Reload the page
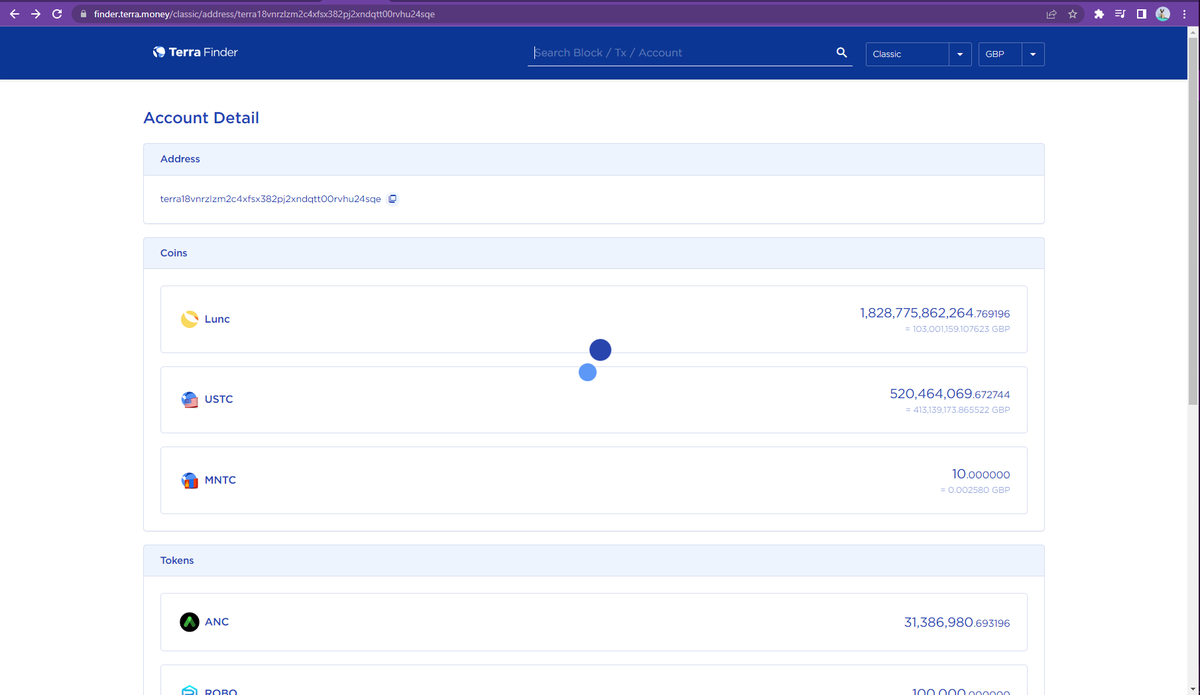 tap(57, 14)
